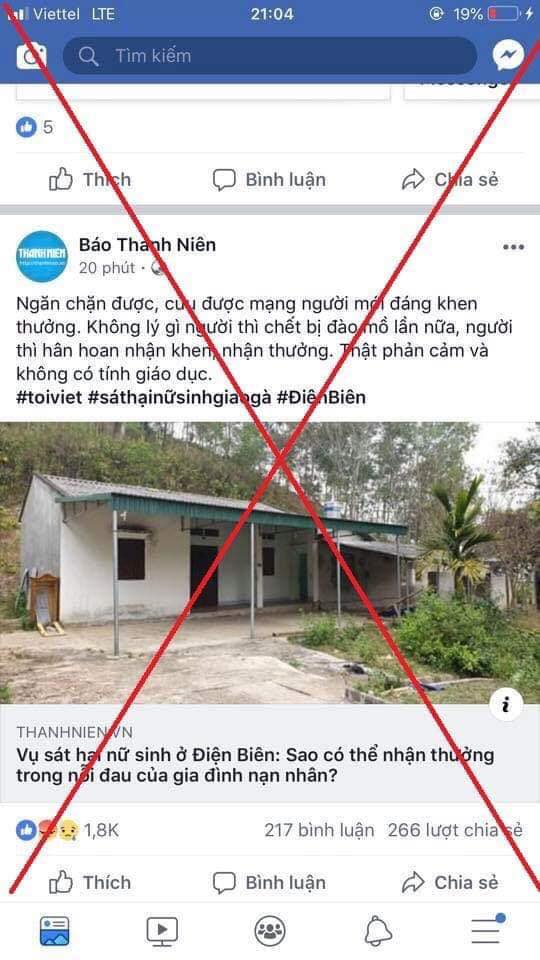Open Báo Thanh Niên profile avatar

[42, 256]
